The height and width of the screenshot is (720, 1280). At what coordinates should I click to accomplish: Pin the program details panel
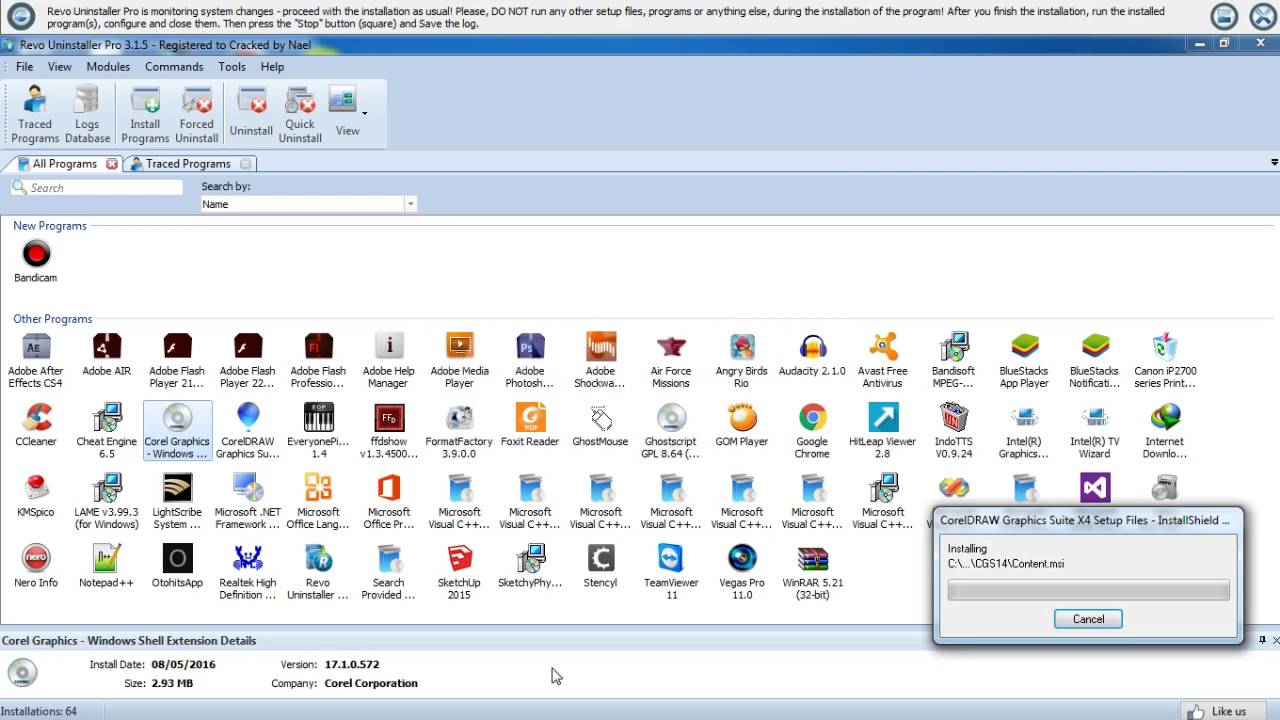tap(1262, 640)
